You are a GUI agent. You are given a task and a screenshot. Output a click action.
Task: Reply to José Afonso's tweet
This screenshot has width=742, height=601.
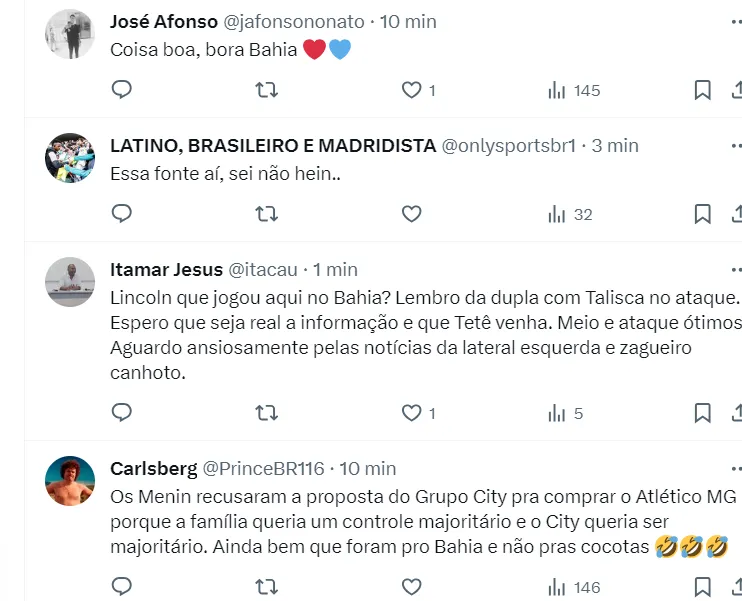122,90
